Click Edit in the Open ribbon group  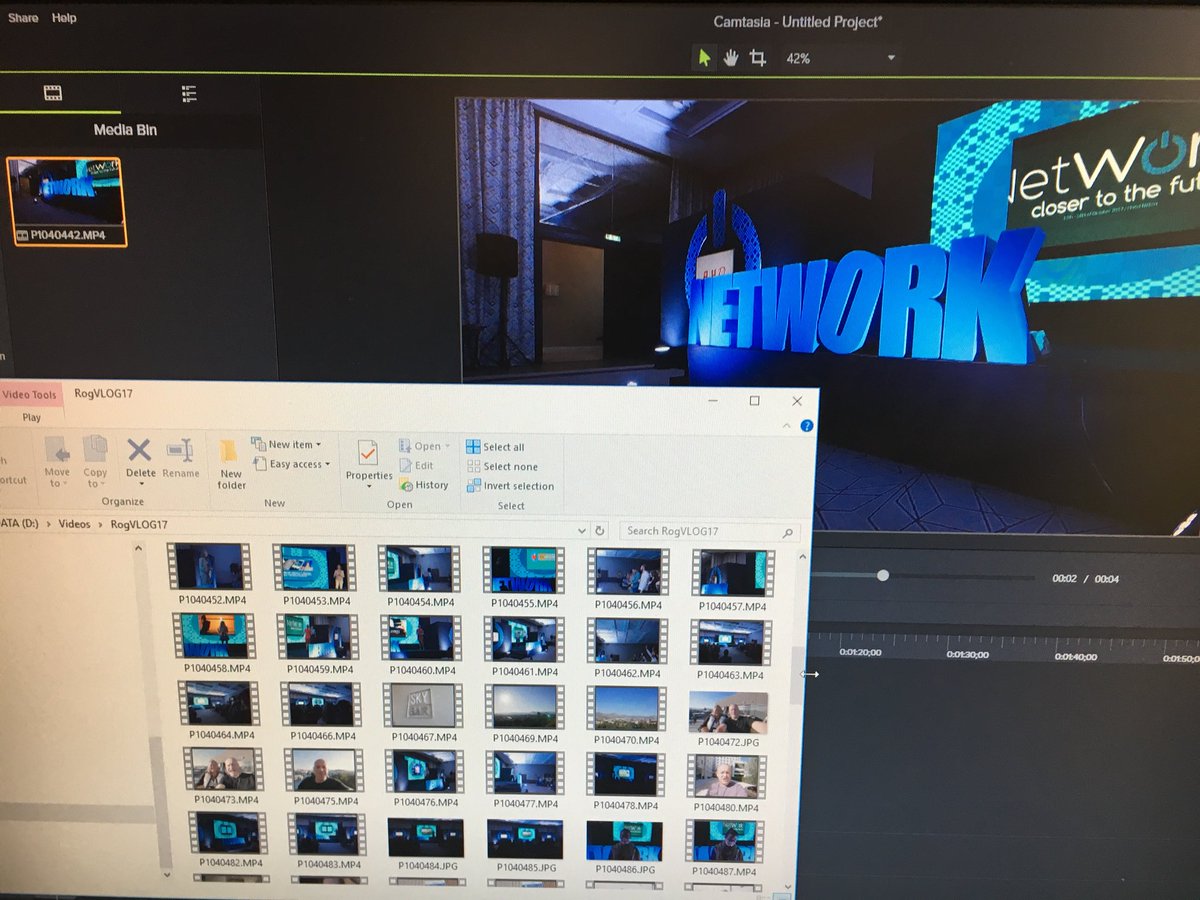[x=417, y=465]
